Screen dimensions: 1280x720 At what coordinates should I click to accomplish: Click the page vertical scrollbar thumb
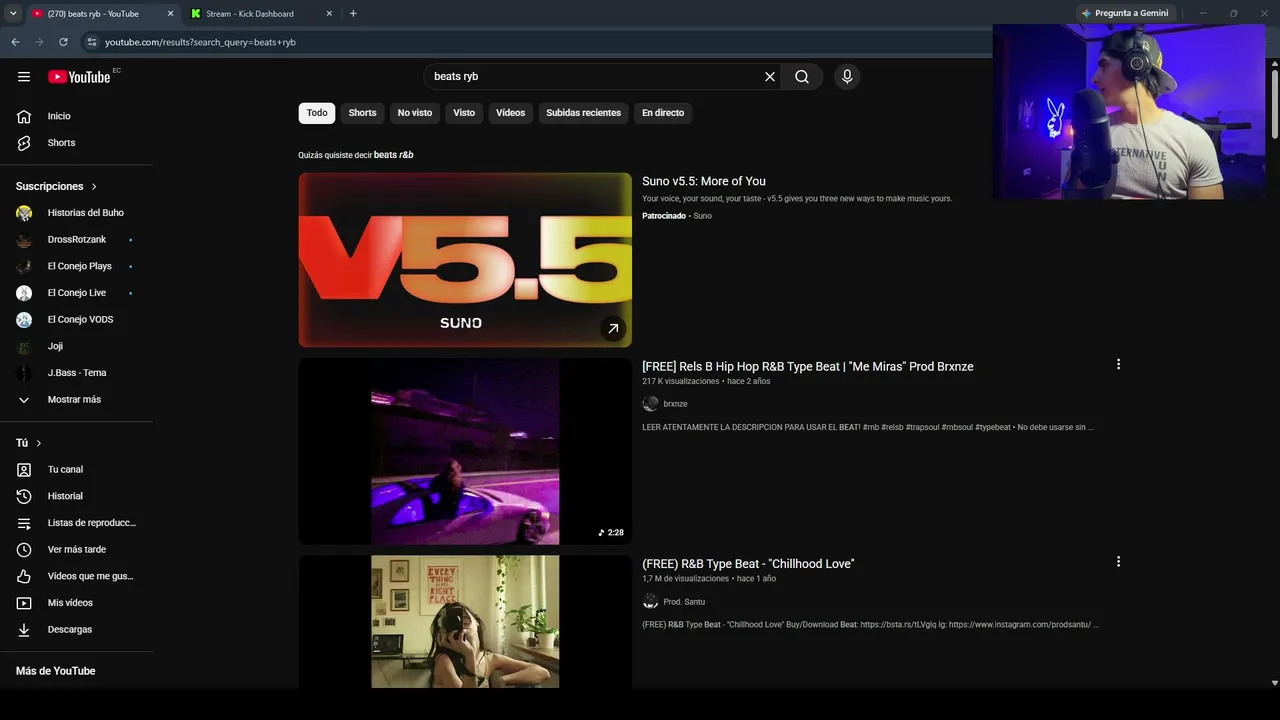point(1274,105)
